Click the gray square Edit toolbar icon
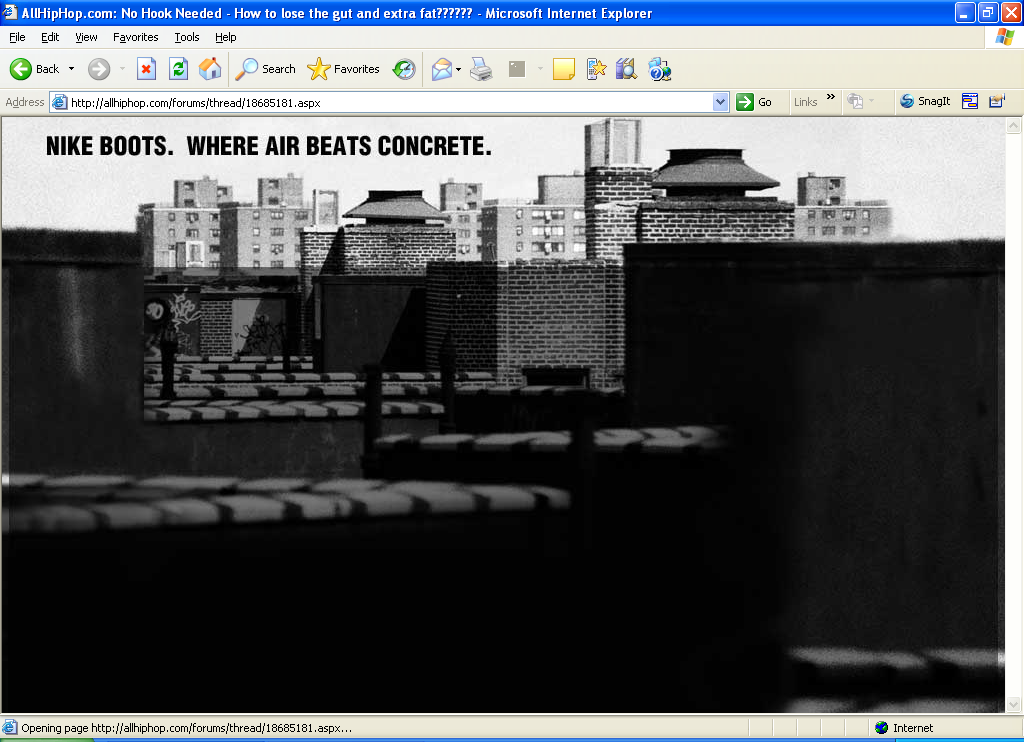Image resolution: width=1024 pixels, height=742 pixels. (517, 69)
